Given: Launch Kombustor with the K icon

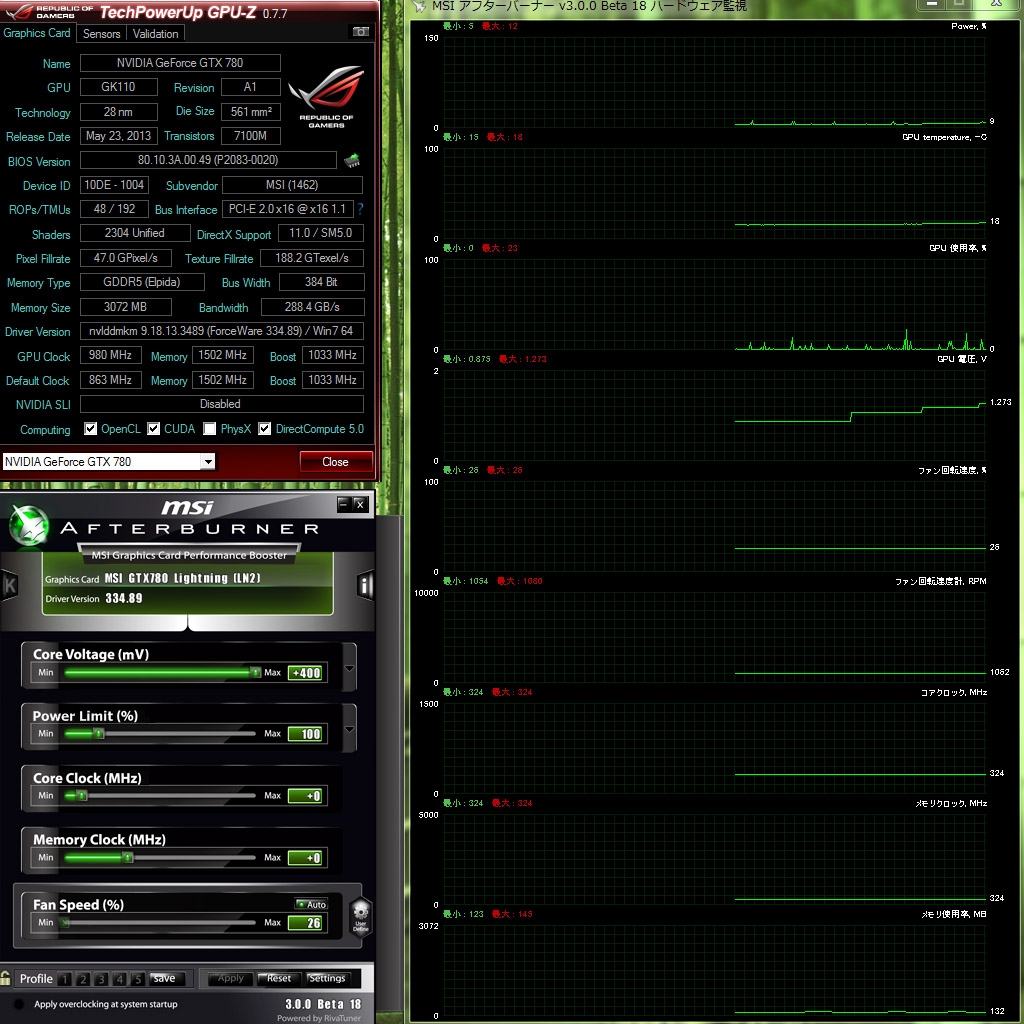Looking at the screenshot, I should 9,584.
